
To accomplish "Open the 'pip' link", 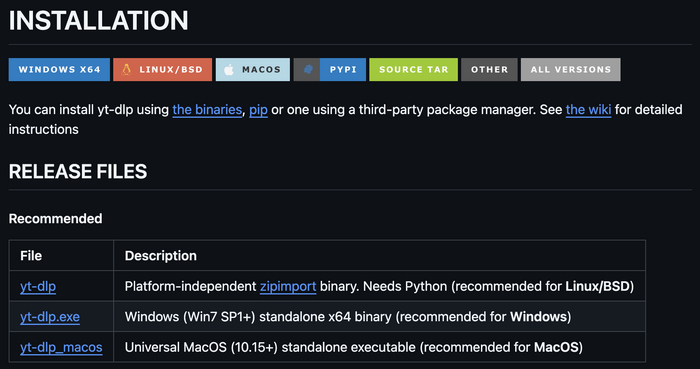I will (258, 110).
